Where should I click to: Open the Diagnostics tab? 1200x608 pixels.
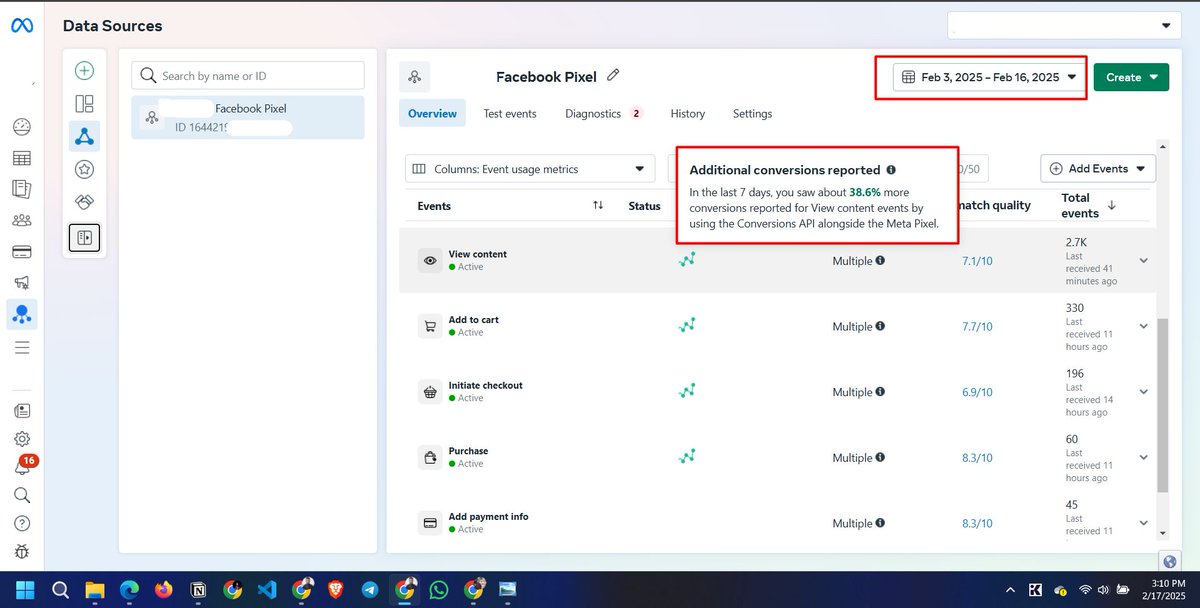[603, 114]
